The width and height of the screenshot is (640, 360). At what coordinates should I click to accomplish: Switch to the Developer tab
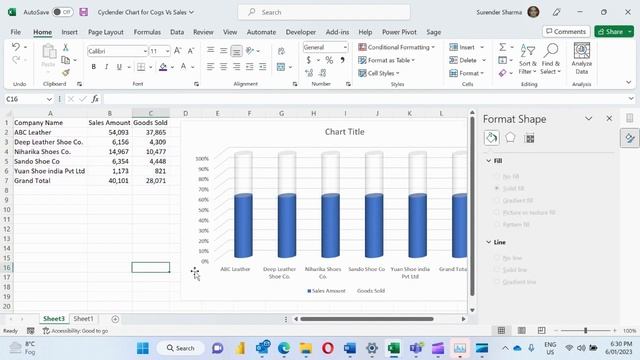(x=300, y=32)
